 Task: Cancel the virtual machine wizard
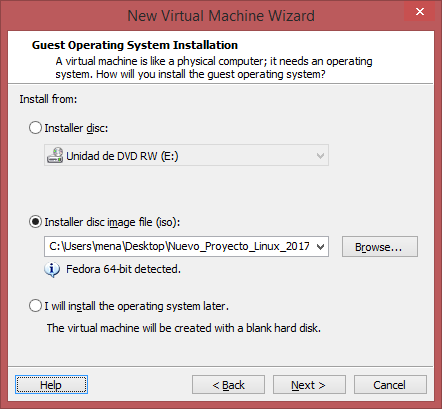(x=390, y=385)
